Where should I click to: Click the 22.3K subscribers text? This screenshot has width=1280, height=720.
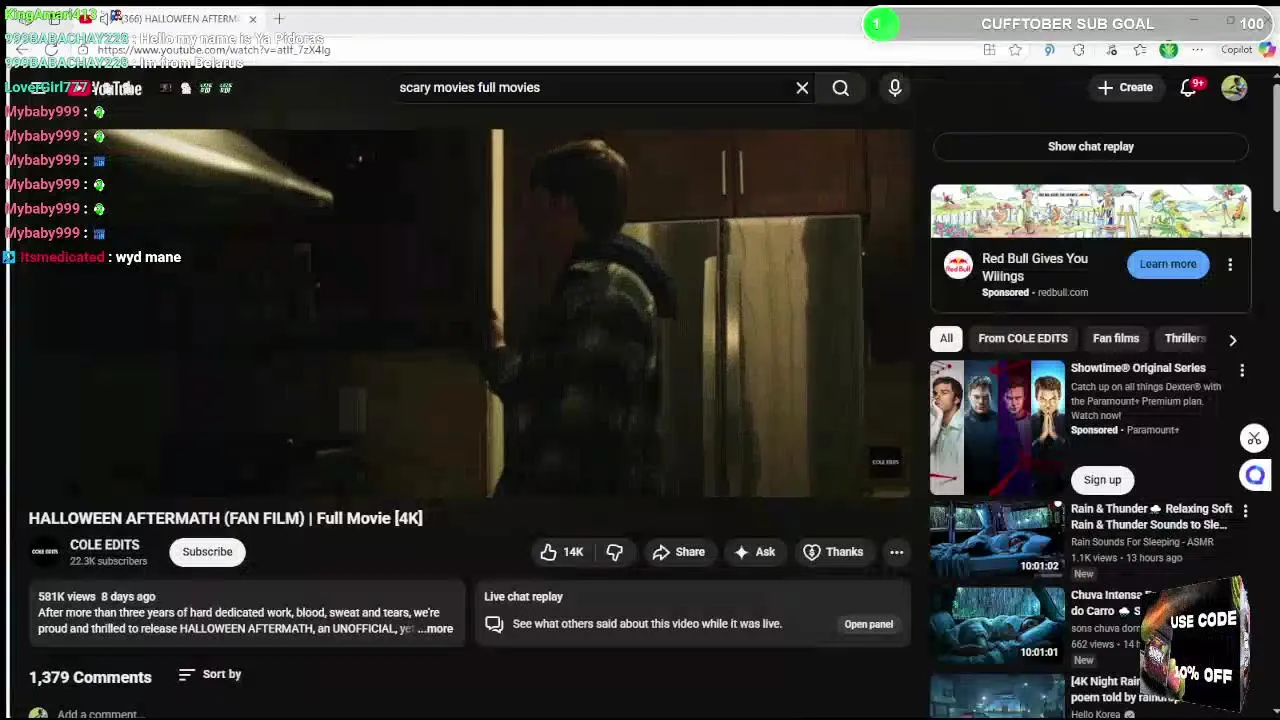tap(108, 562)
